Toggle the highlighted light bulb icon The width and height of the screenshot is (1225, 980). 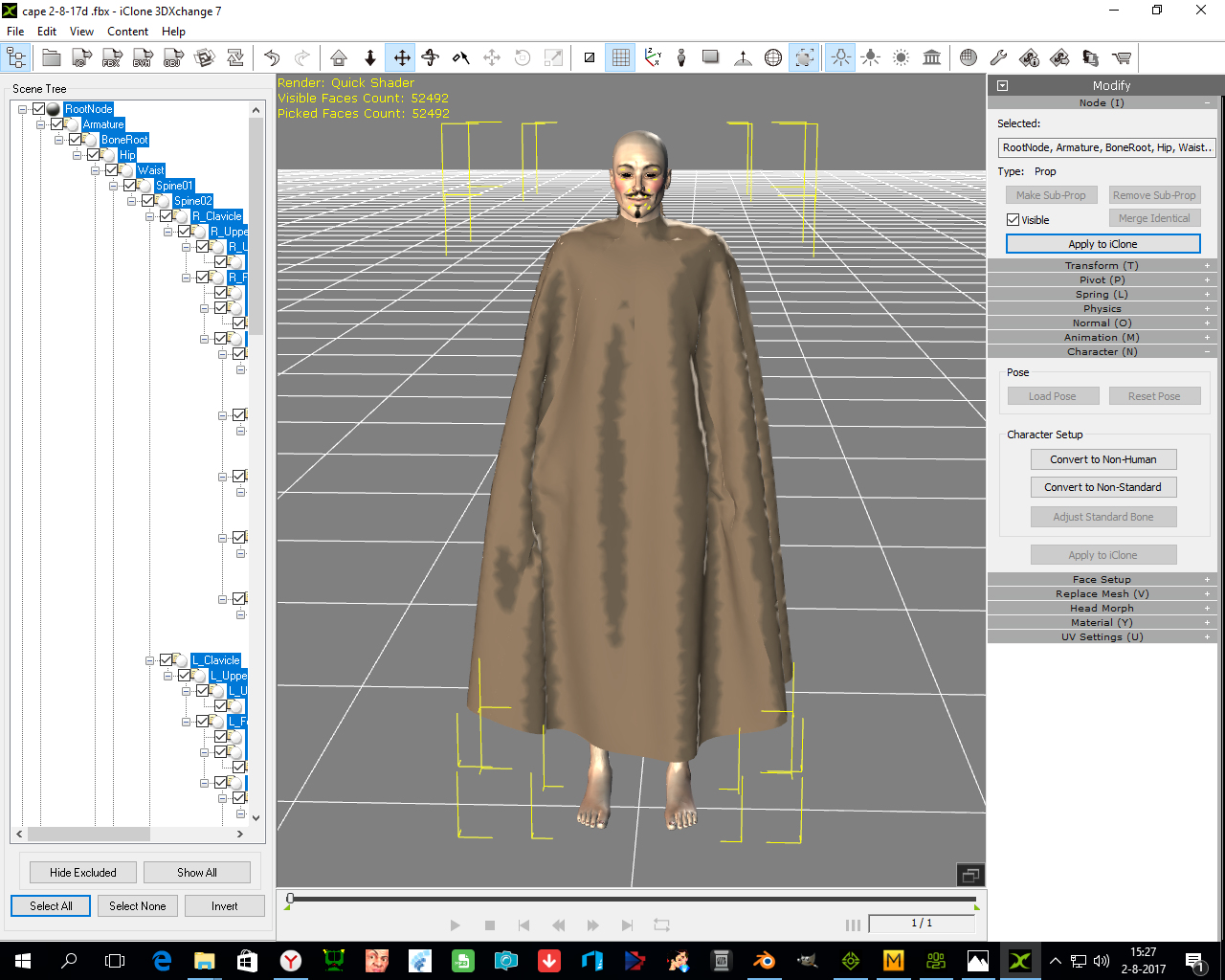click(840, 58)
